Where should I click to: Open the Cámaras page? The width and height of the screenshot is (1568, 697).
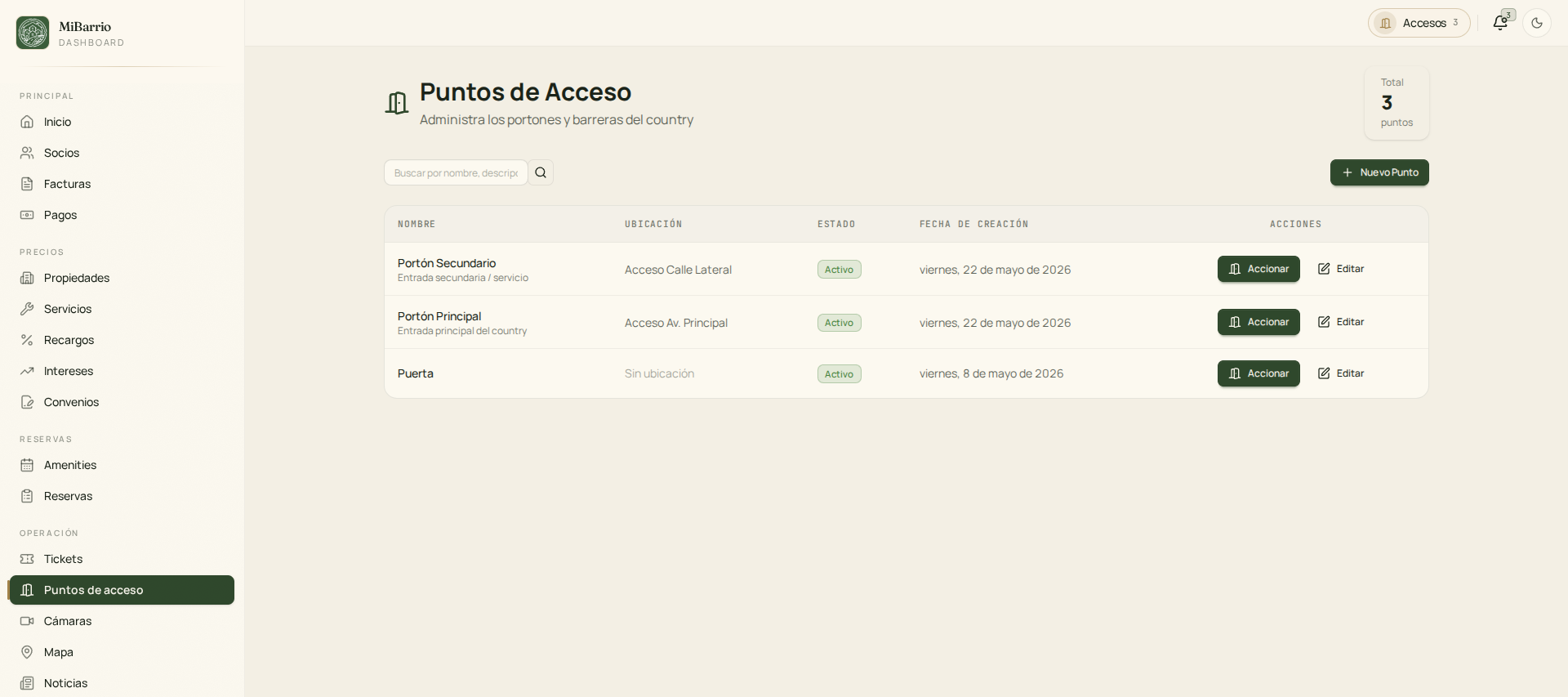(121, 621)
